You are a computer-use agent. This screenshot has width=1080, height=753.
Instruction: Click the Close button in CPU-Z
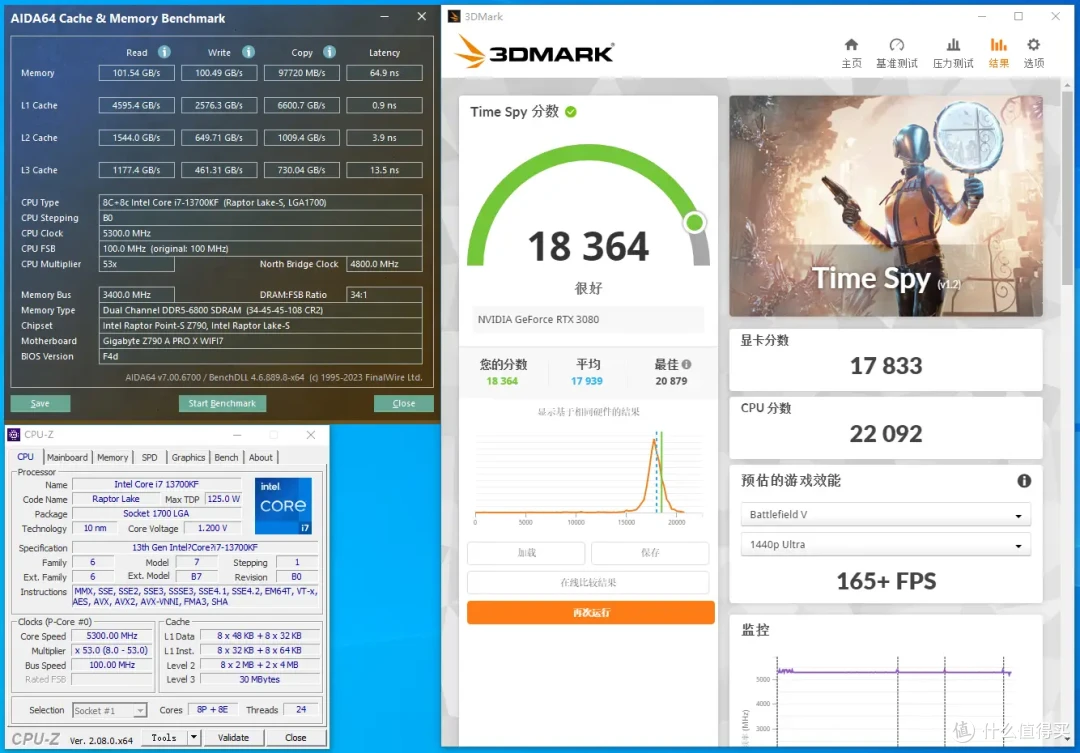click(x=295, y=737)
